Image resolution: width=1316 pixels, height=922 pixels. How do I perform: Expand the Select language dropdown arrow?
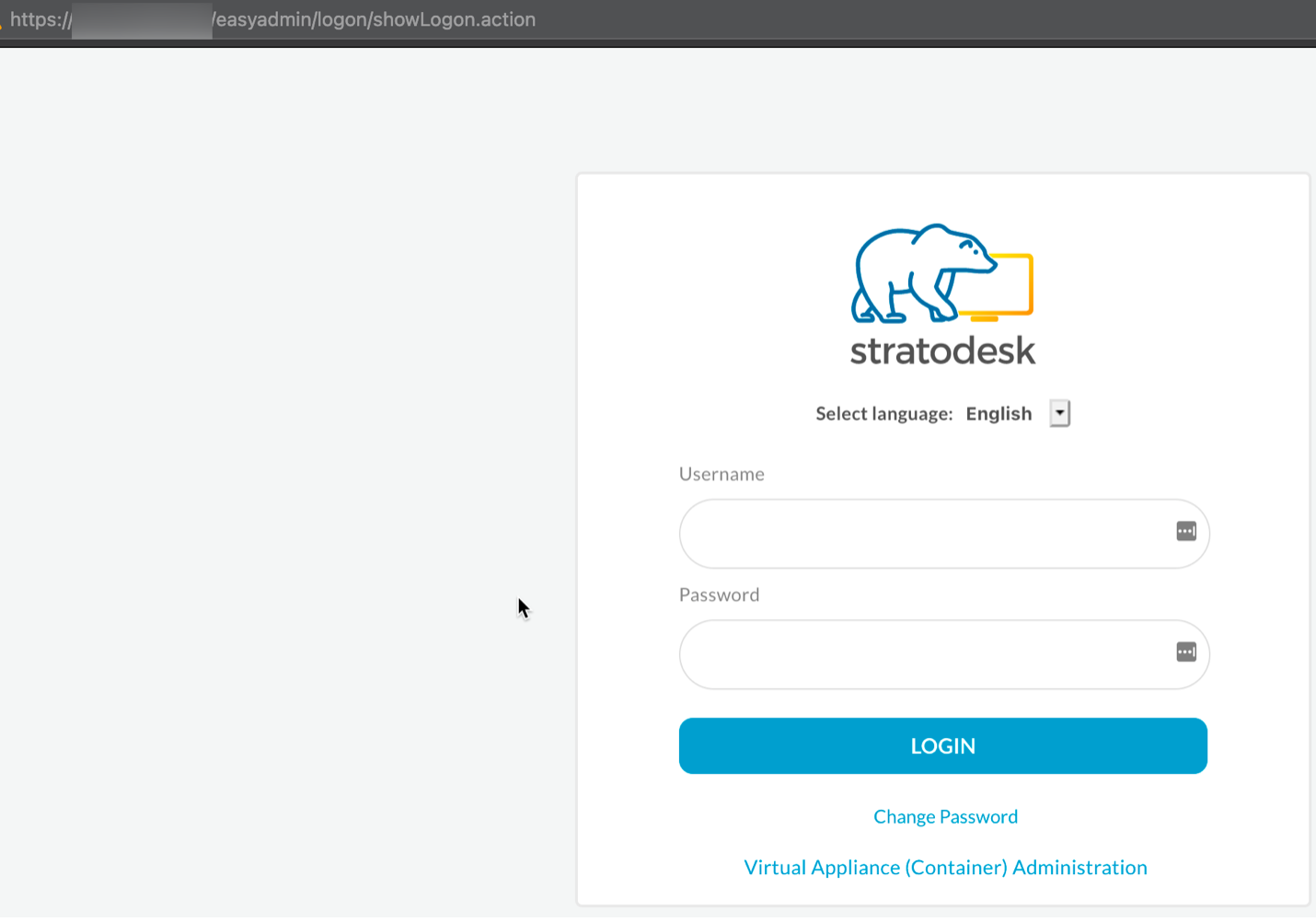1060,413
